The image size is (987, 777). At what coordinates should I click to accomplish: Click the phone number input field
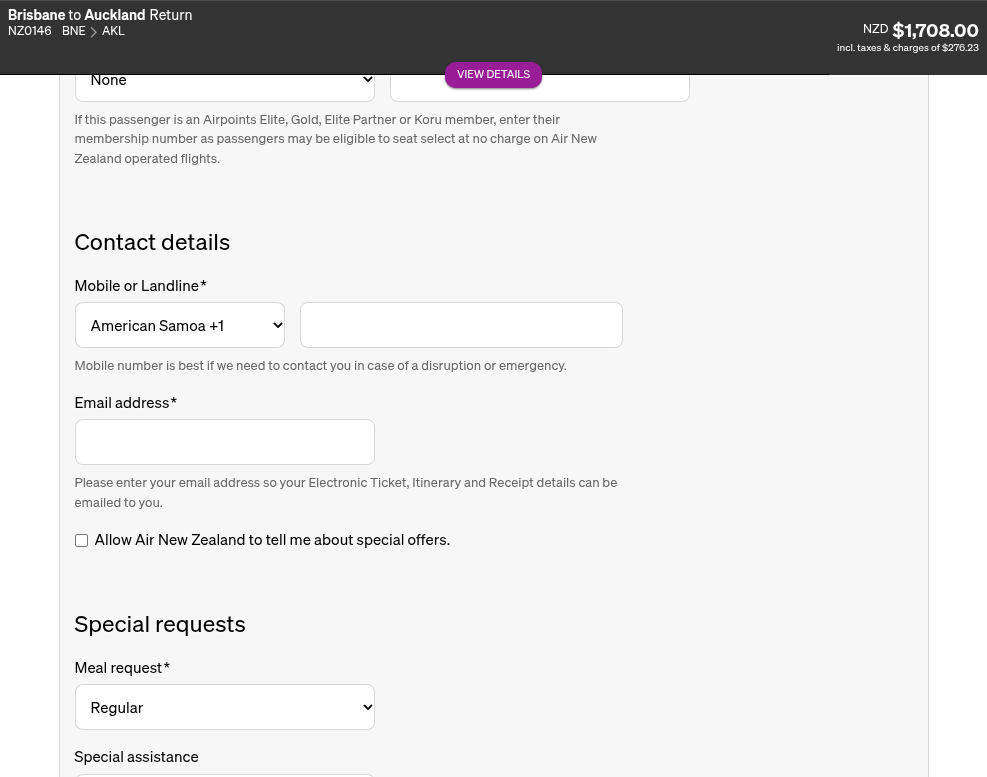point(461,325)
